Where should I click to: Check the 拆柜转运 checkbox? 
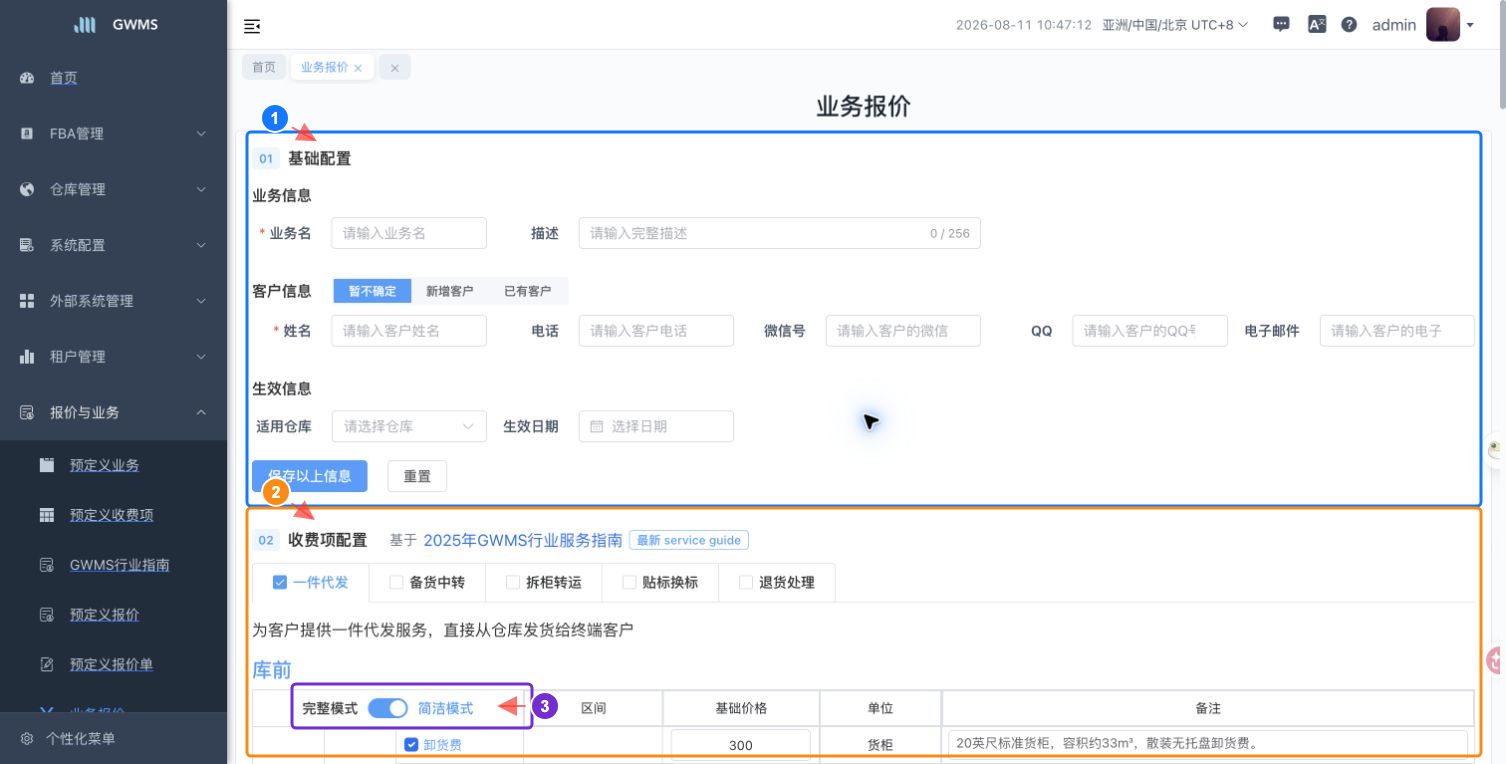tap(513, 582)
